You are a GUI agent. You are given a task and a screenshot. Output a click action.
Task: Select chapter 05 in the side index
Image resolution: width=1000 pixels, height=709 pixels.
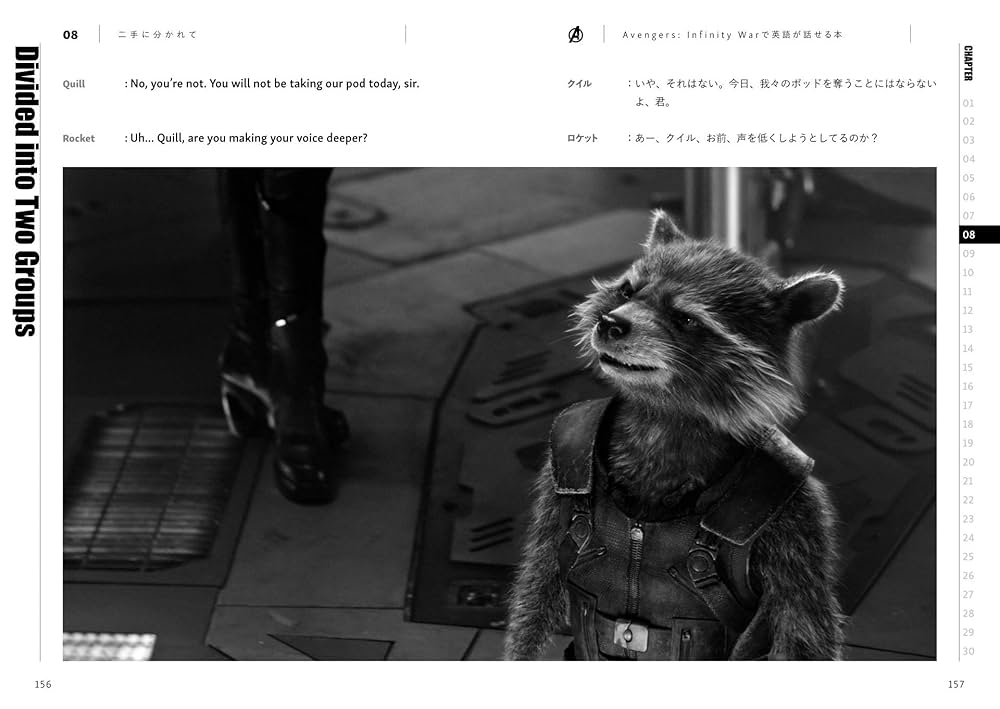click(969, 178)
